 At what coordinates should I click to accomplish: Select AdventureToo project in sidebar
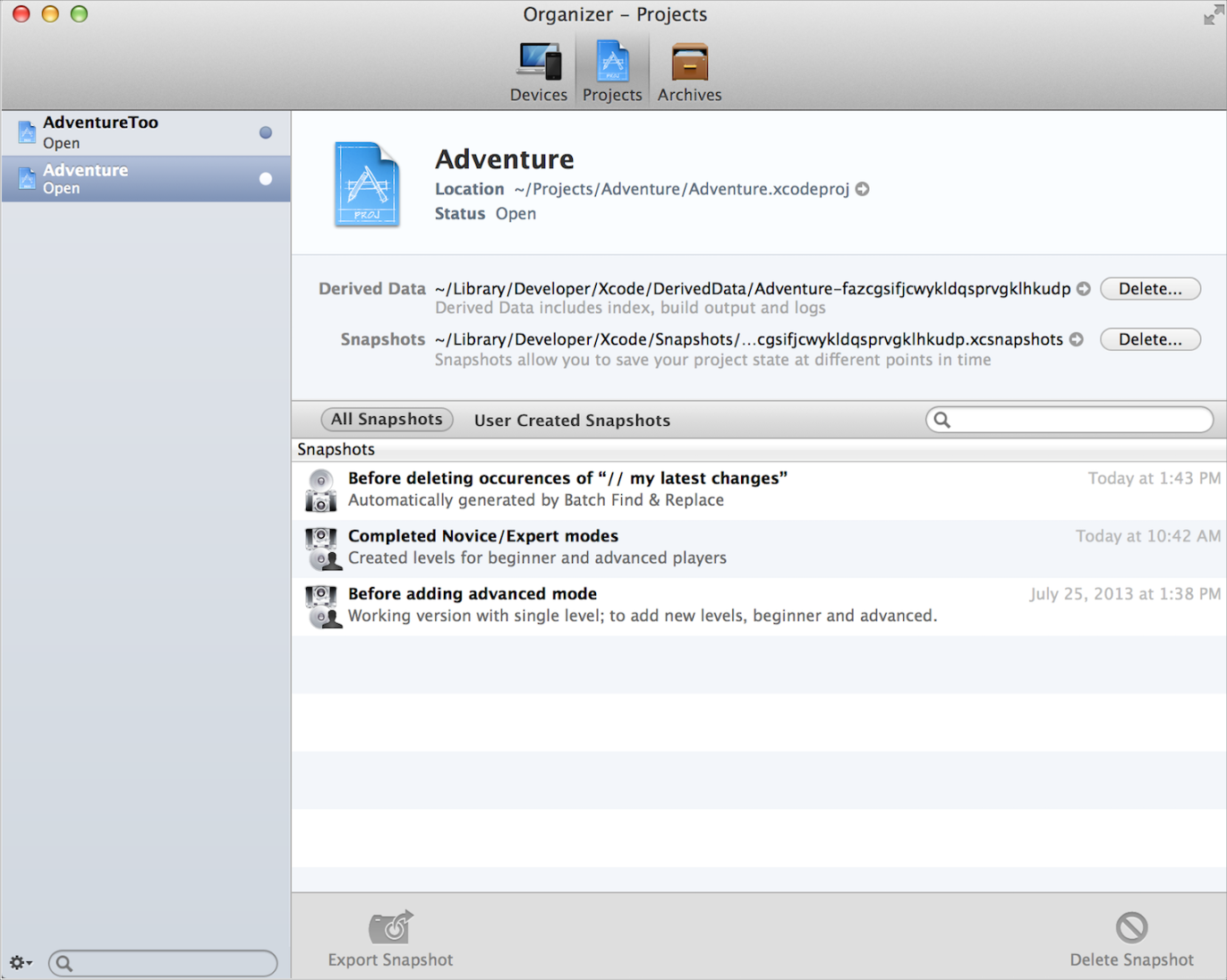tap(145, 132)
